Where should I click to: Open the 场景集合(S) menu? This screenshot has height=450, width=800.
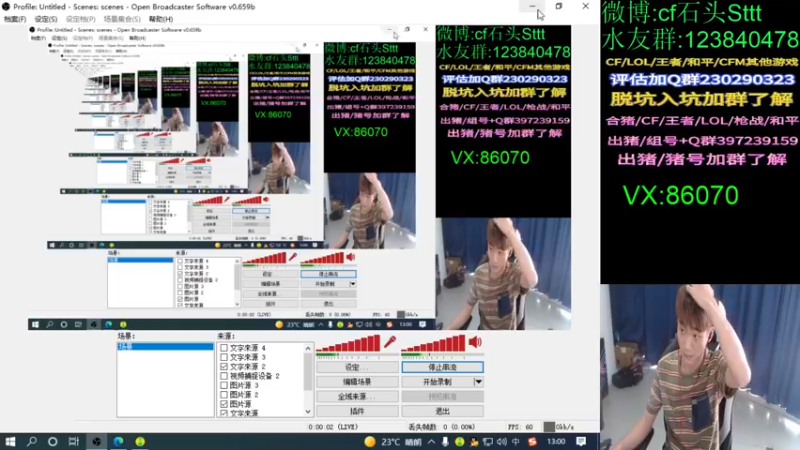[x=122, y=19]
